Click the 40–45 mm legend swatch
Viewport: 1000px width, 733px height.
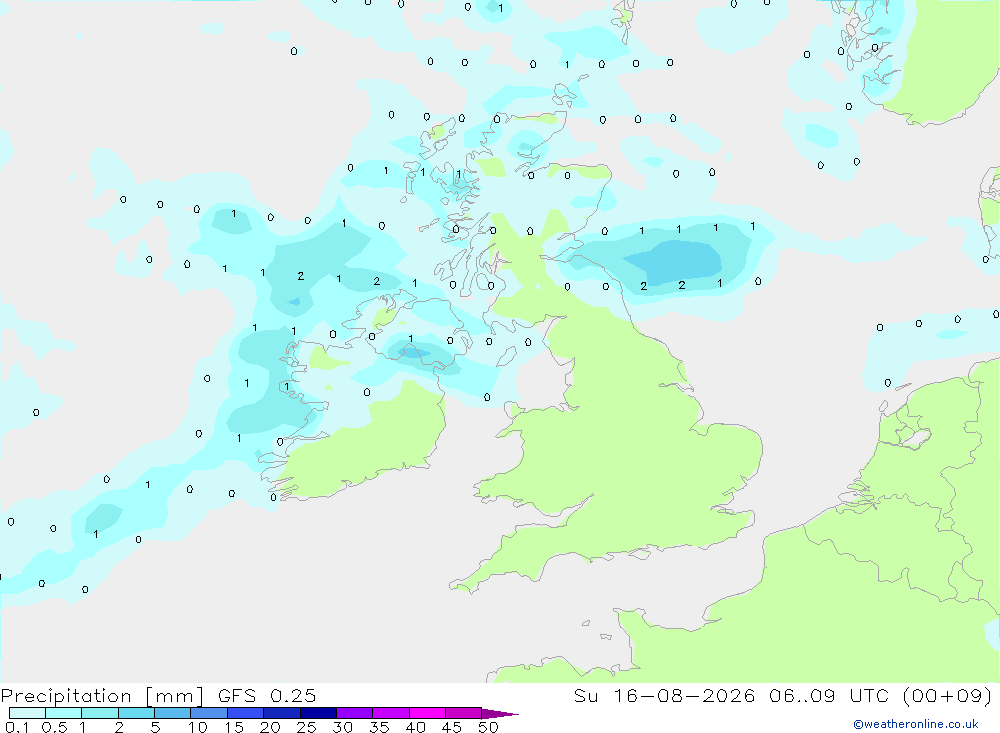(427, 713)
